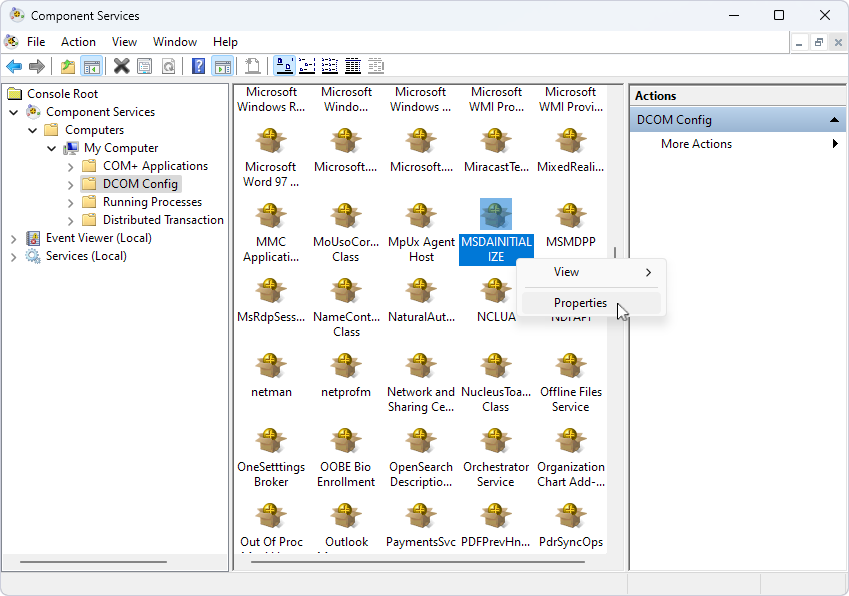This screenshot has height=596, width=849.
Task: Open Help via the blue question-mark icon
Action: click(199, 67)
